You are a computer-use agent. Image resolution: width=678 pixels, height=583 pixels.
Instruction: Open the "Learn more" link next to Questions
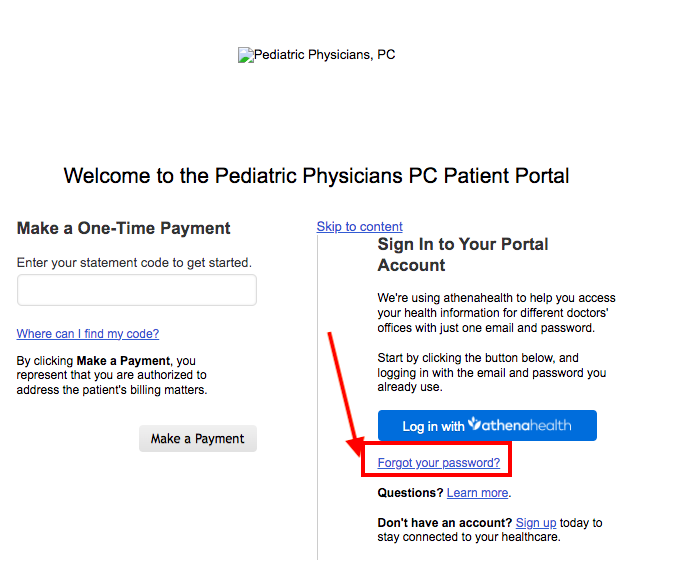click(x=477, y=493)
